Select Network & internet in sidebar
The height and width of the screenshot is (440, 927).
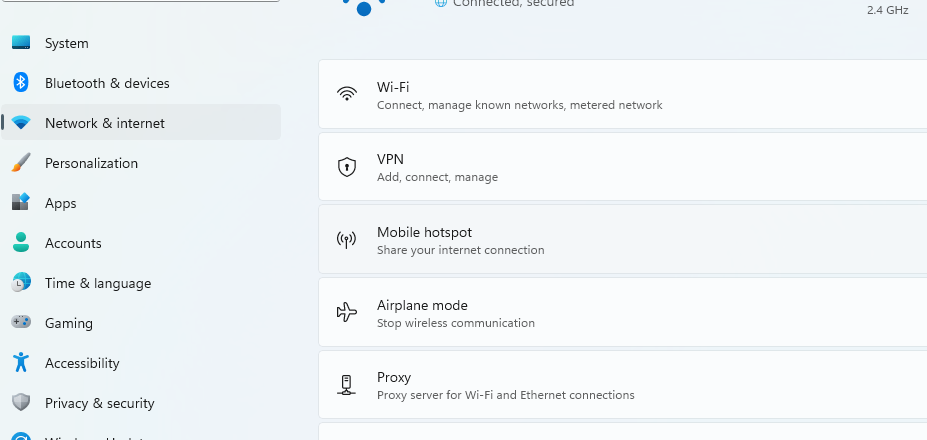[141, 122]
